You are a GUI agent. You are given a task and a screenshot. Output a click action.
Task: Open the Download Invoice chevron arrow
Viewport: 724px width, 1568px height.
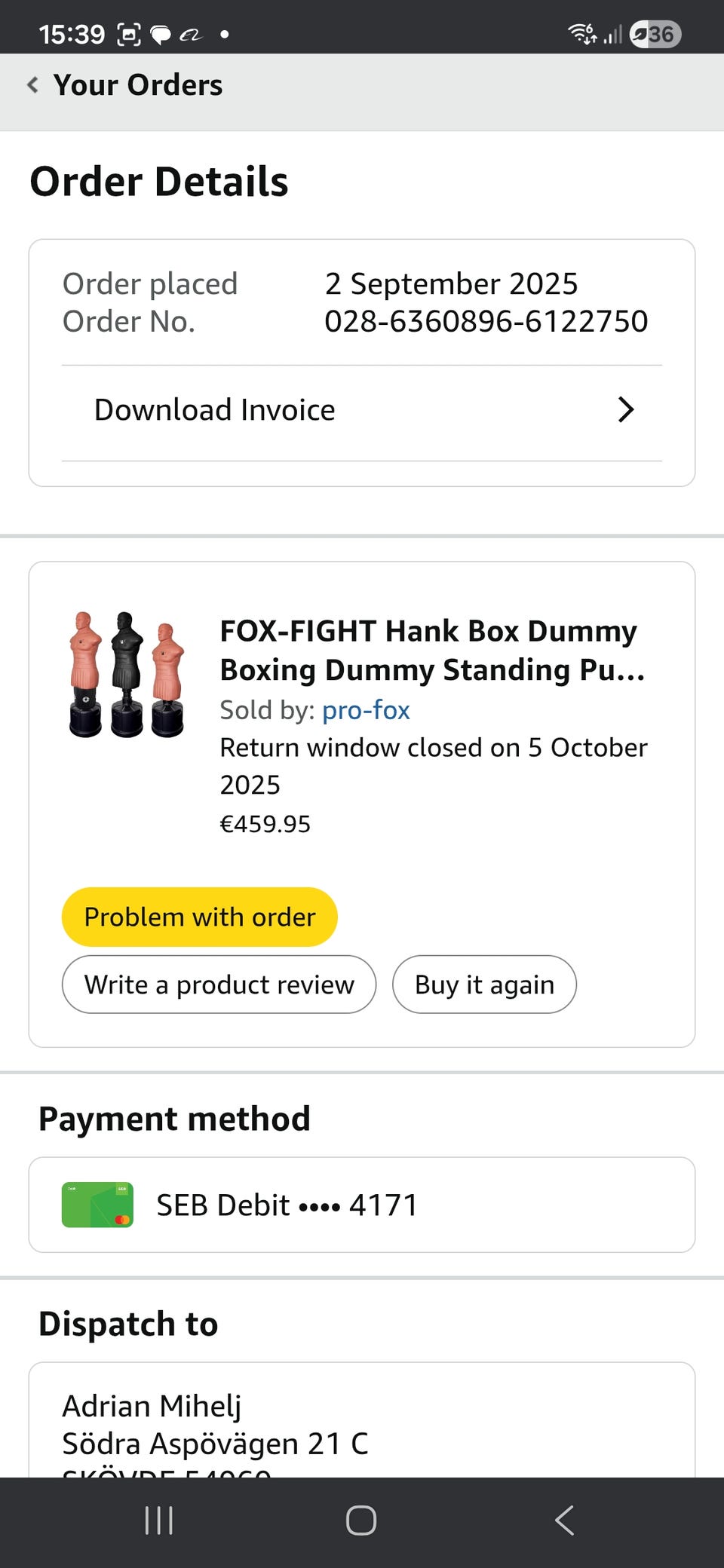tap(625, 410)
